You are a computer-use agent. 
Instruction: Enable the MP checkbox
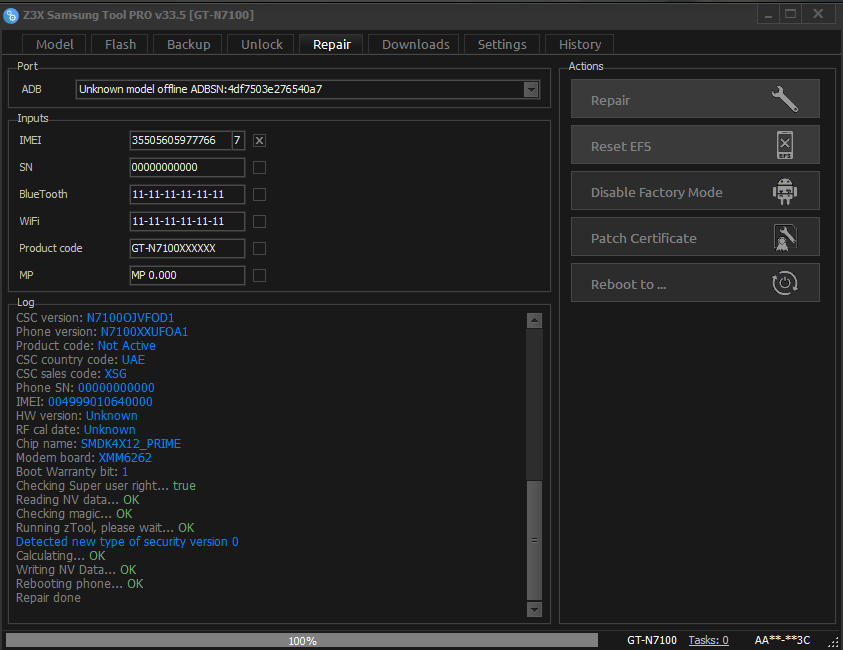click(259, 275)
